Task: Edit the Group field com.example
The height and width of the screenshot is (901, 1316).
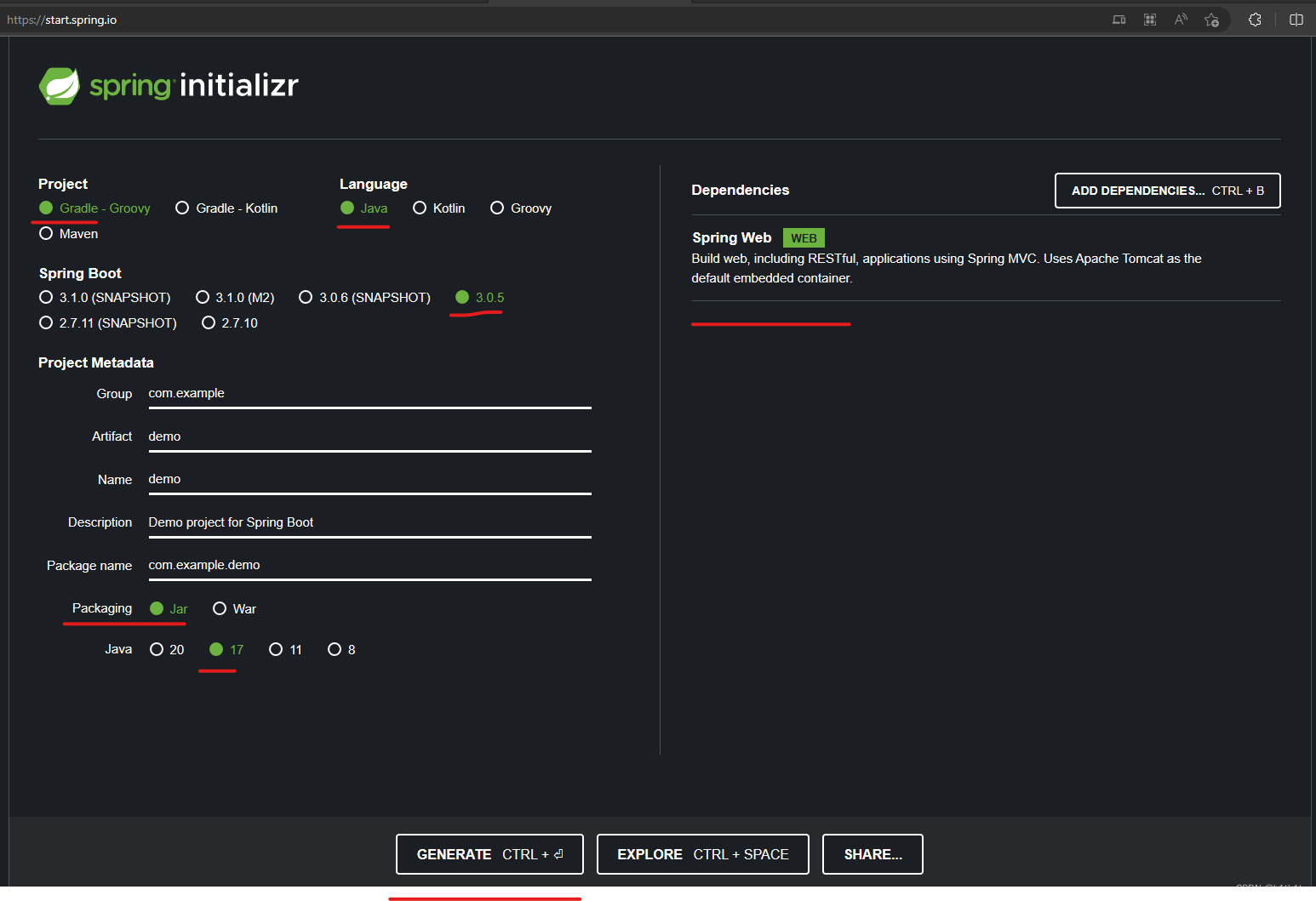Action: 369,394
